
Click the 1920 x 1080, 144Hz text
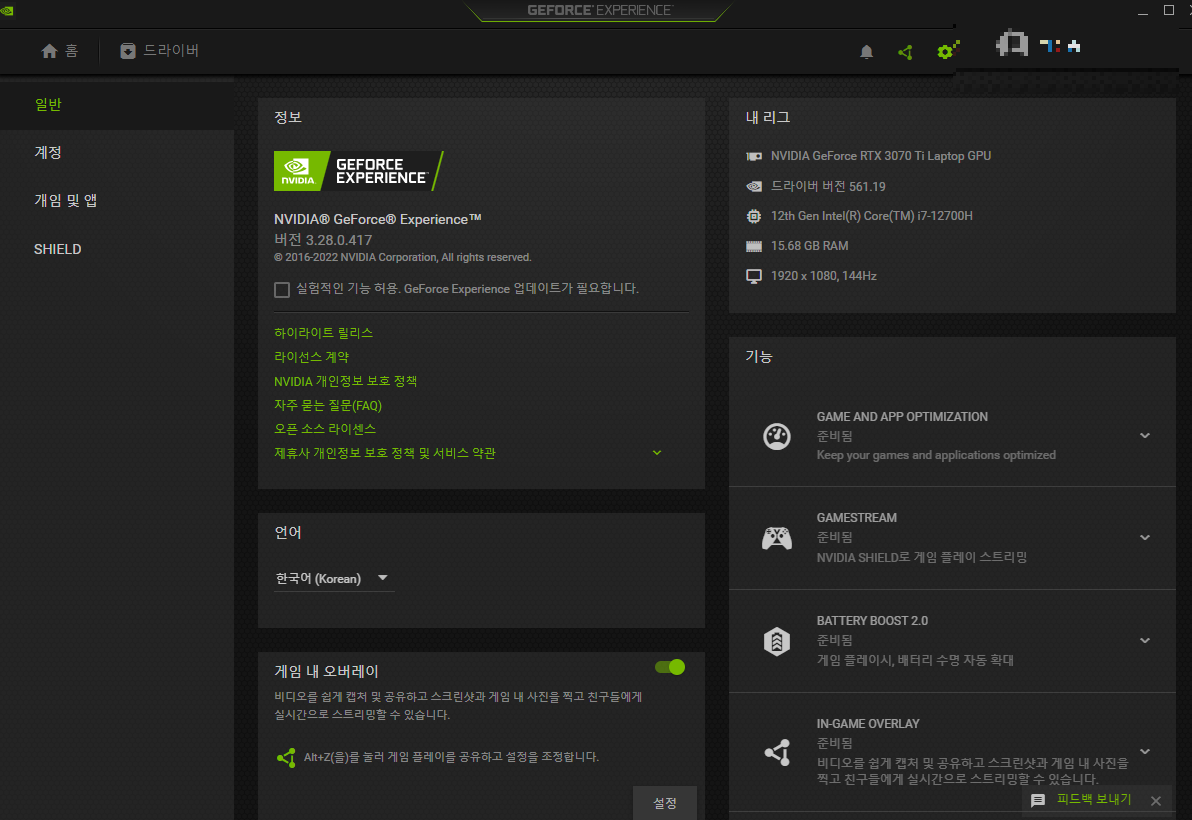823,276
